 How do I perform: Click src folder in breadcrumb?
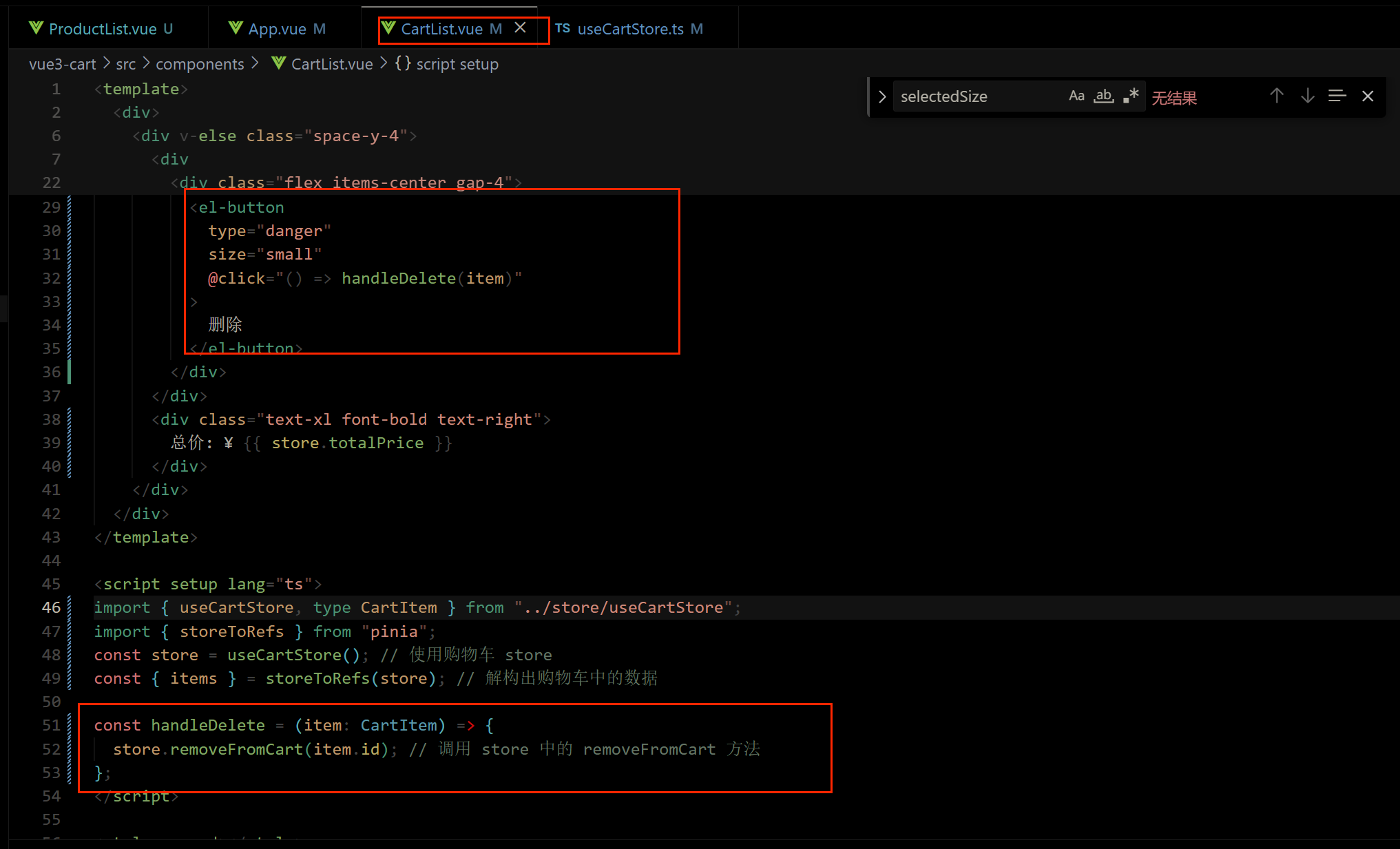(125, 64)
